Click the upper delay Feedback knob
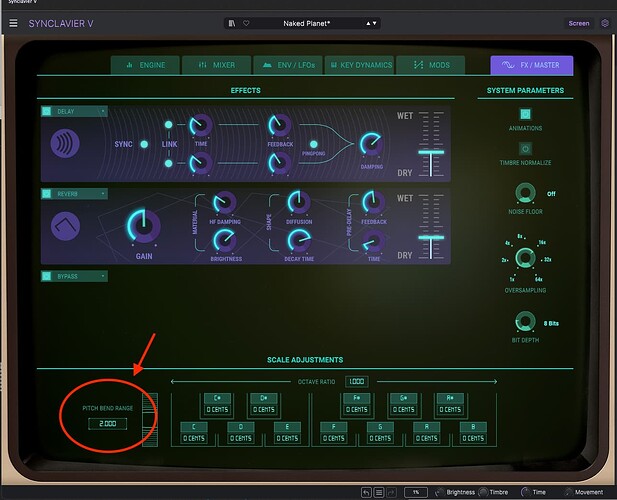Viewport: 617px width, 500px height. pos(279,125)
